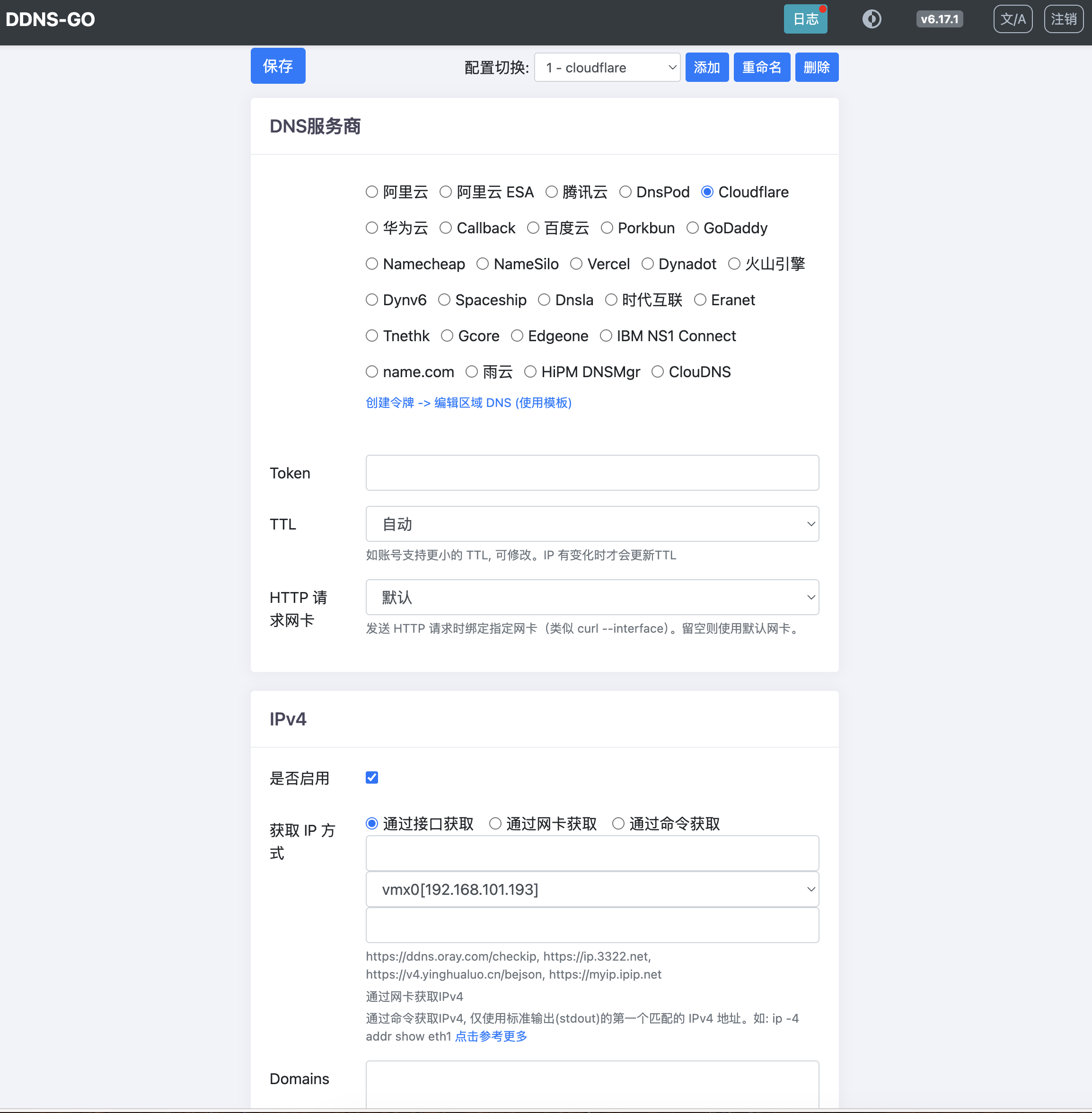Image resolution: width=1092 pixels, height=1113 pixels.
Task: Expand the HTTP 请求网卡 默认 dropdown
Action: pyautogui.click(x=592, y=597)
